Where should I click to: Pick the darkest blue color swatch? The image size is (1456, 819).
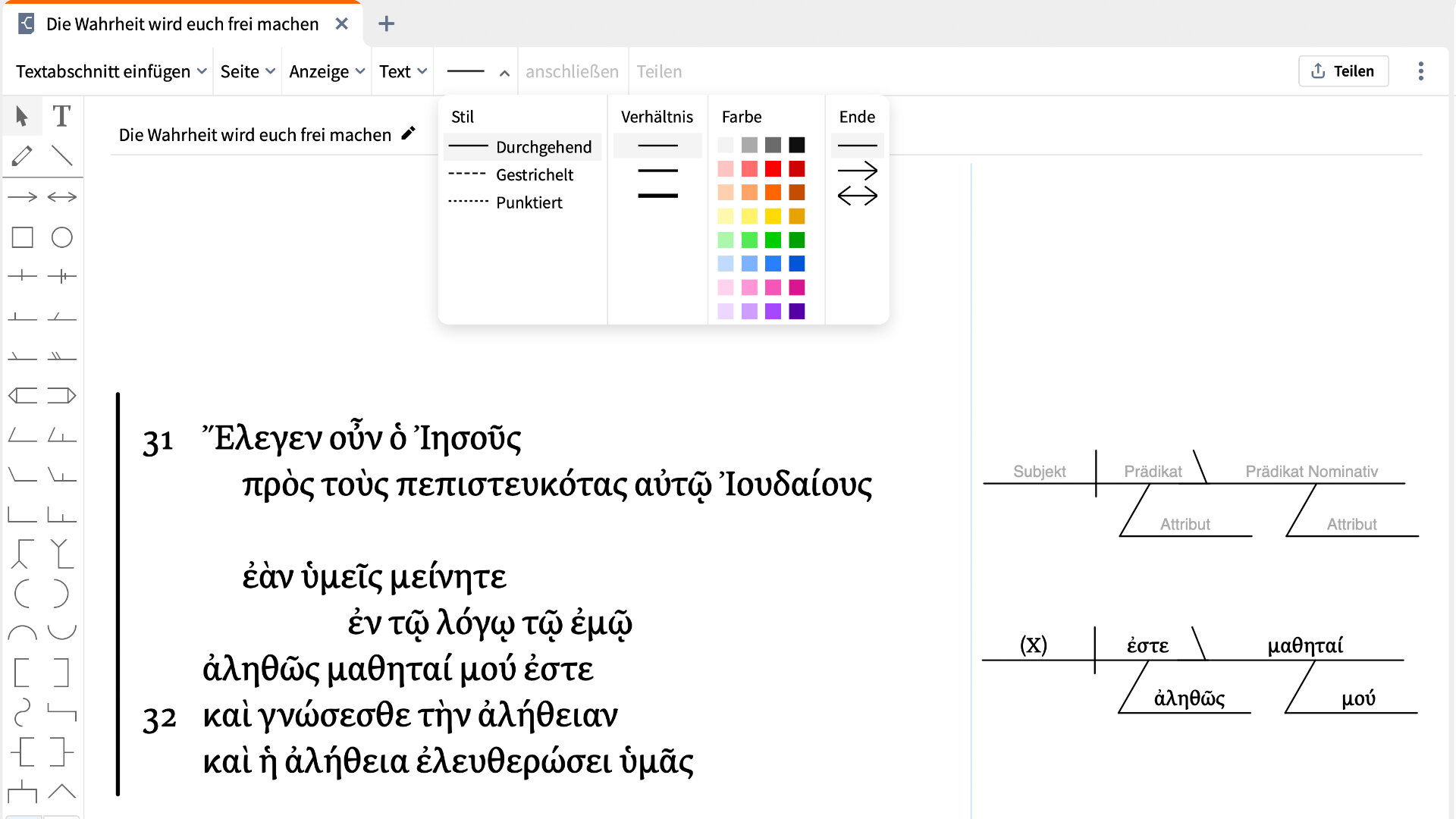tap(796, 263)
